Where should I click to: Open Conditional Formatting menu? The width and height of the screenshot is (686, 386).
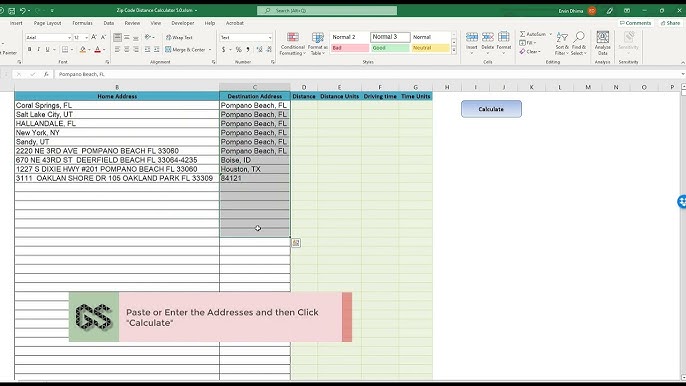point(293,44)
